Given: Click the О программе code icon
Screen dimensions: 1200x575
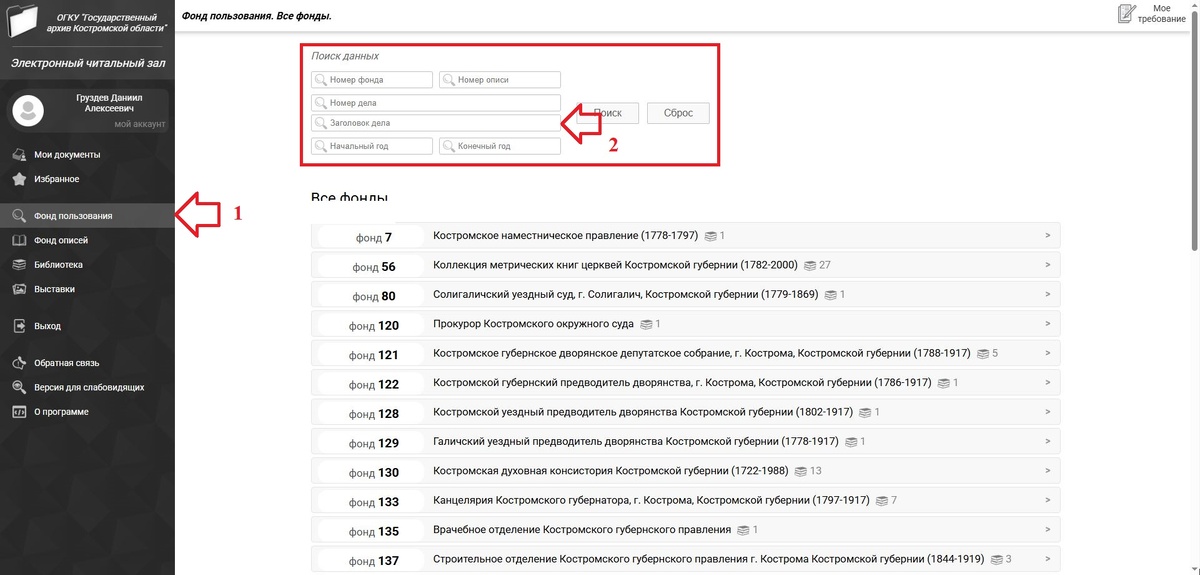Looking at the screenshot, I should [18, 412].
